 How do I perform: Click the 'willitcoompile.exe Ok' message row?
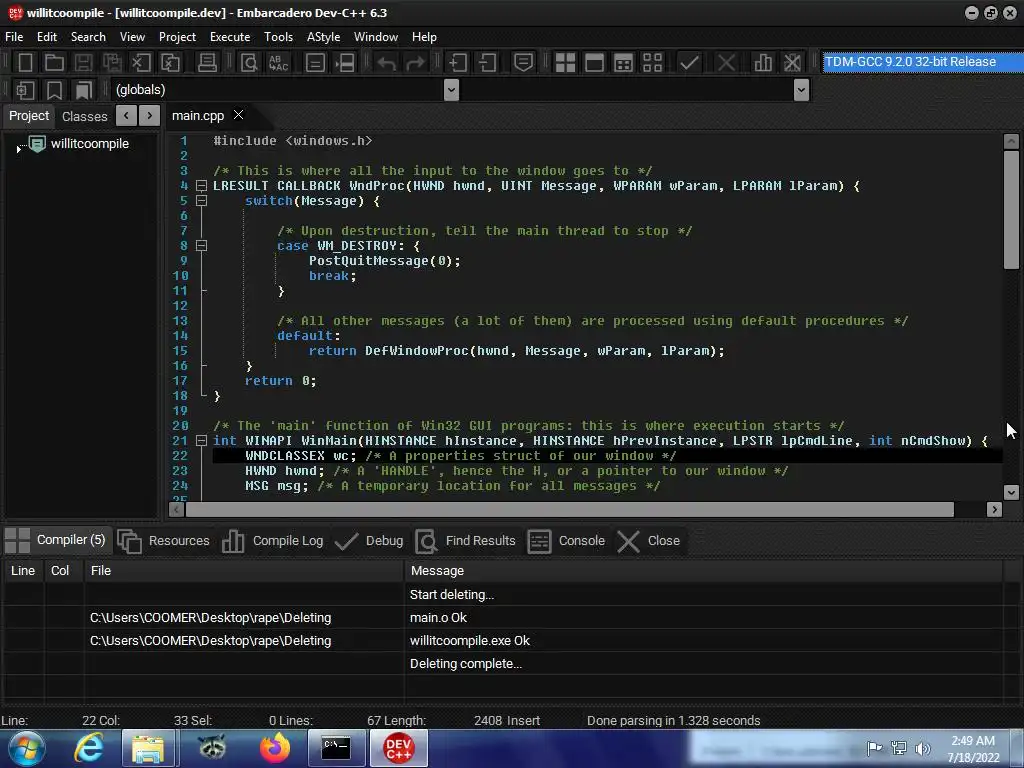click(x=502, y=641)
